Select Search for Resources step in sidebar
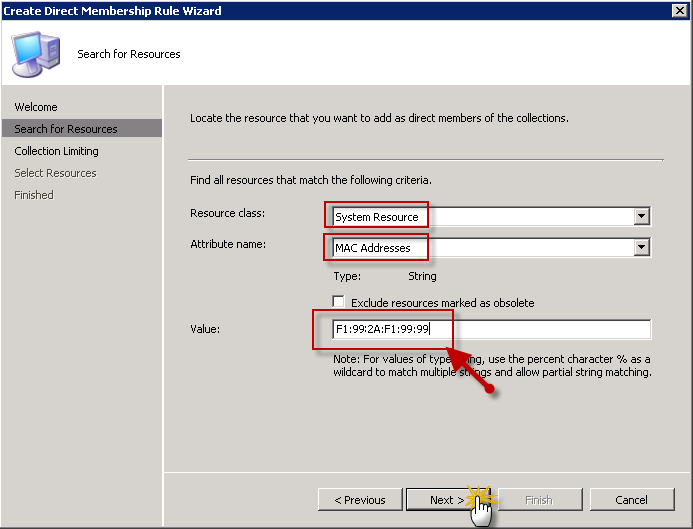The height and width of the screenshot is (529, 693). pos(66,129)
